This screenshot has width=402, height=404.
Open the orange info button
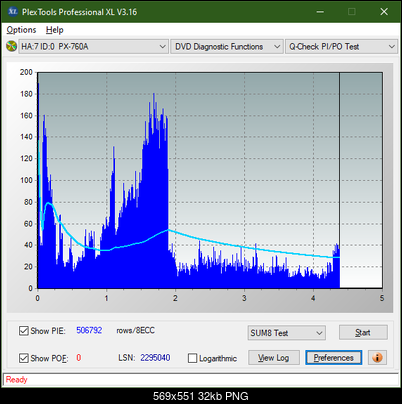coord(377,358)
